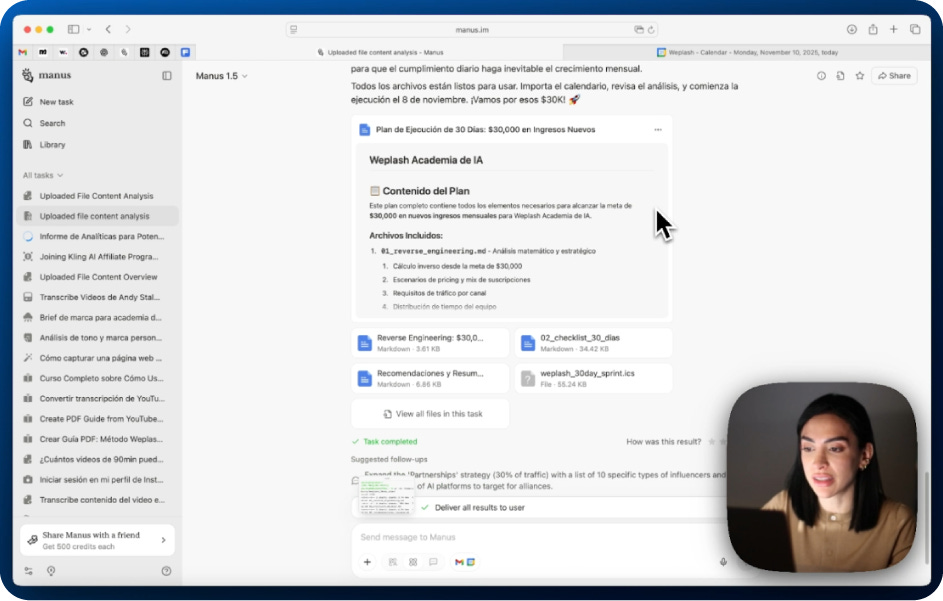The width and height of the screenshot is (943, 601).
Task: Go forward in browser history
Action: 127,29
